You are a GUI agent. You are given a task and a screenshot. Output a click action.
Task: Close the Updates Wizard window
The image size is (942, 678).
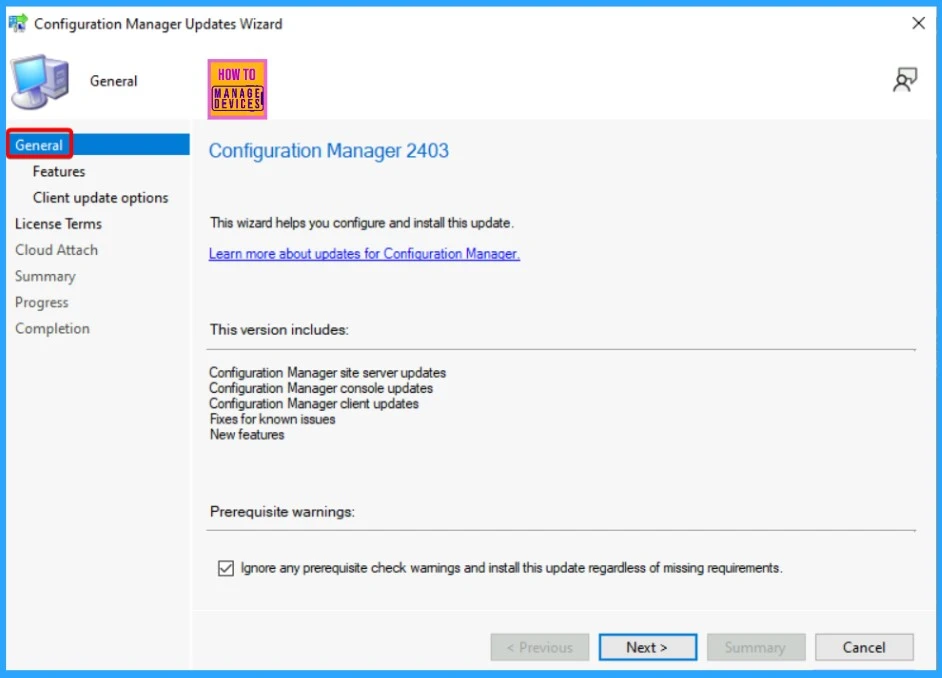[918, 23]
